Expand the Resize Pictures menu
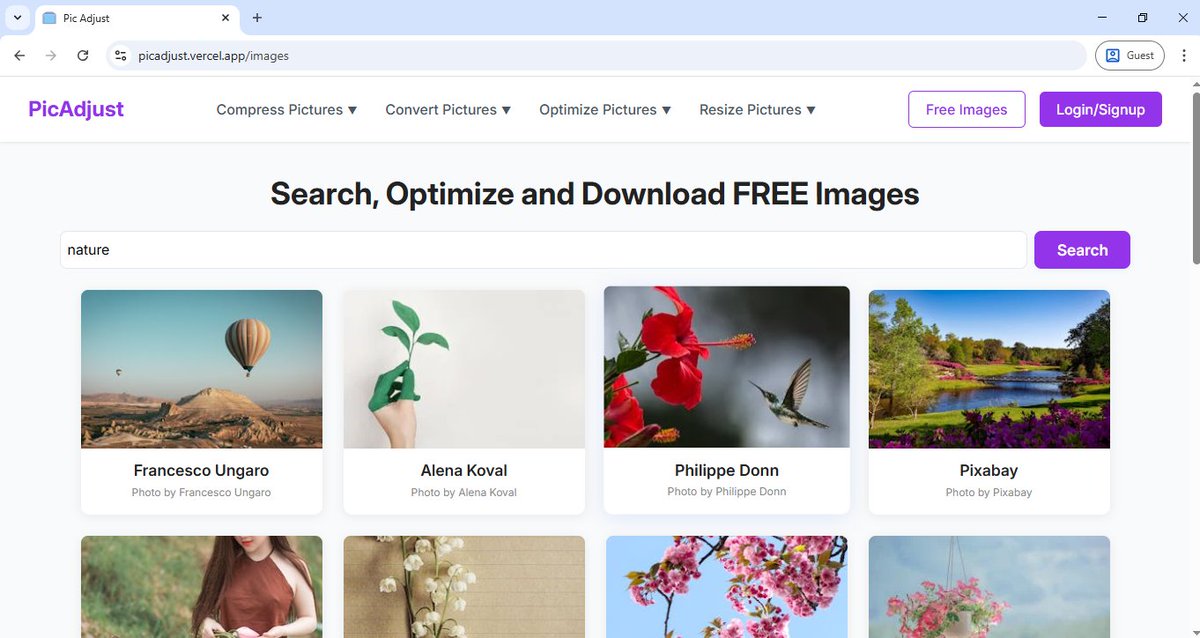 pyautogui.click(x=758, y=110)
